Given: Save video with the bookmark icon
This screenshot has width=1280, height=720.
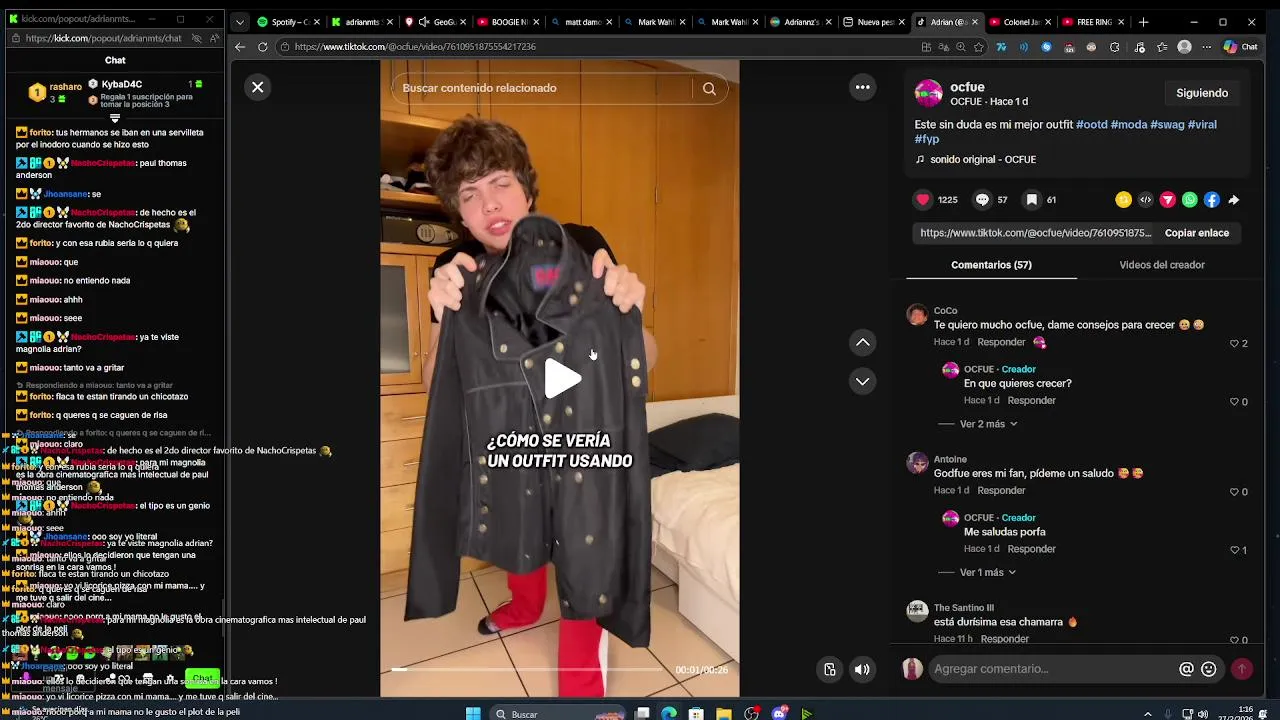Looking at the screenshot, I should click(x=1031, y=200).
